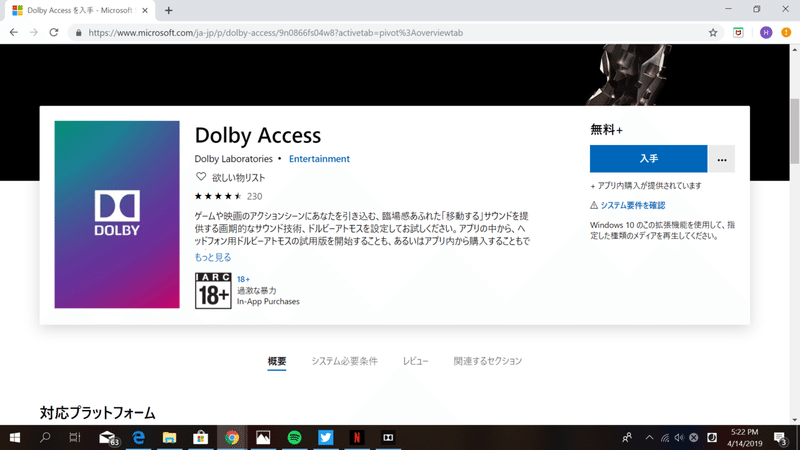Open the red shield extension icon

point(738,33)
